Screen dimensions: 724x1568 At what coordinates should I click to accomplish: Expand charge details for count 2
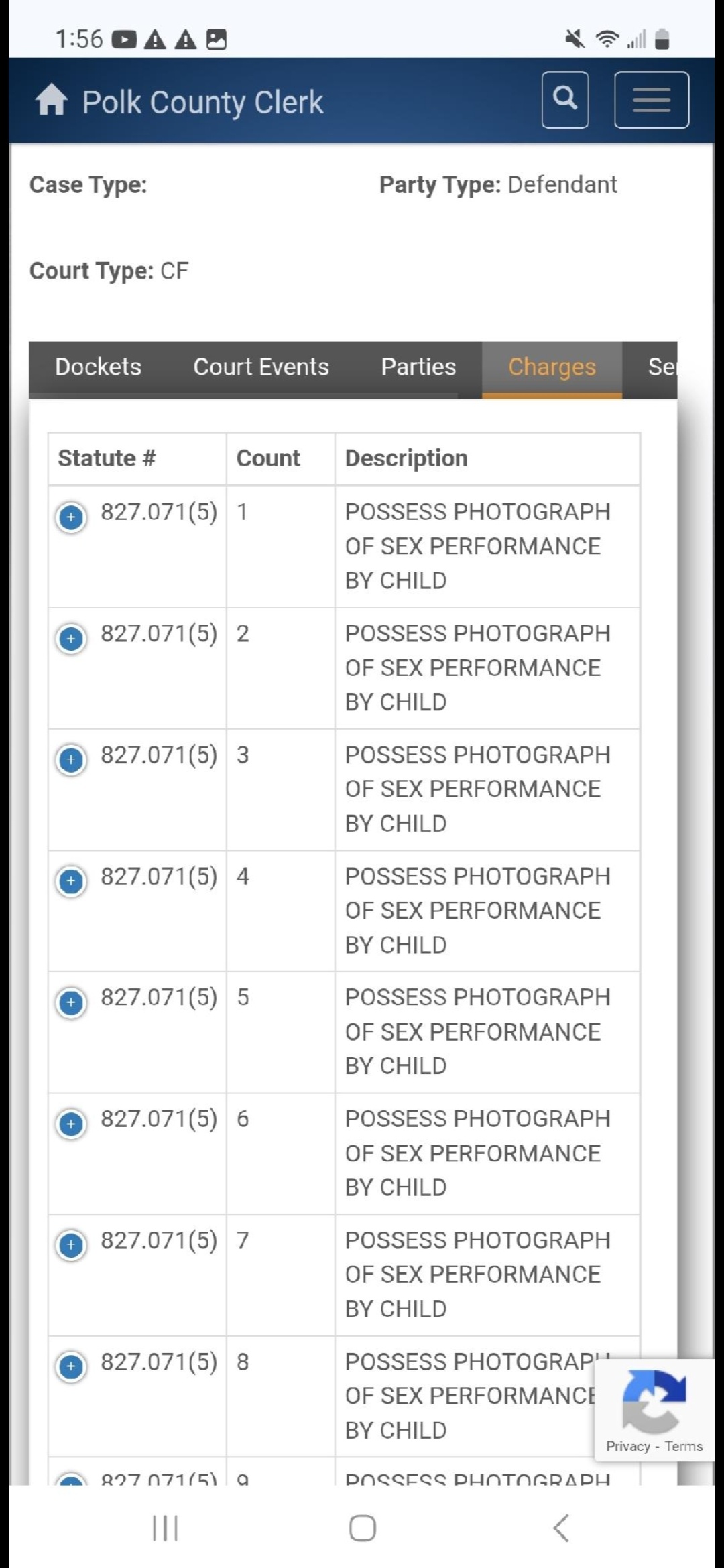71,638
